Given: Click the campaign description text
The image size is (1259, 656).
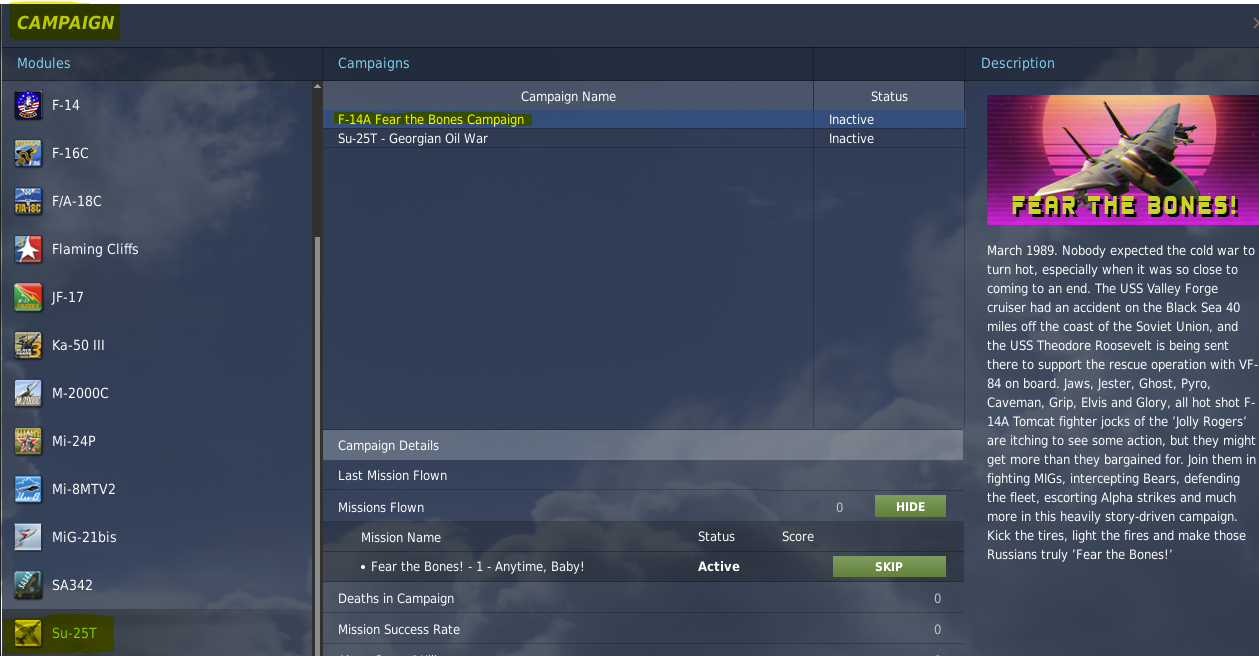Looking at the screenshot, I should click(x=1122, y=402).
